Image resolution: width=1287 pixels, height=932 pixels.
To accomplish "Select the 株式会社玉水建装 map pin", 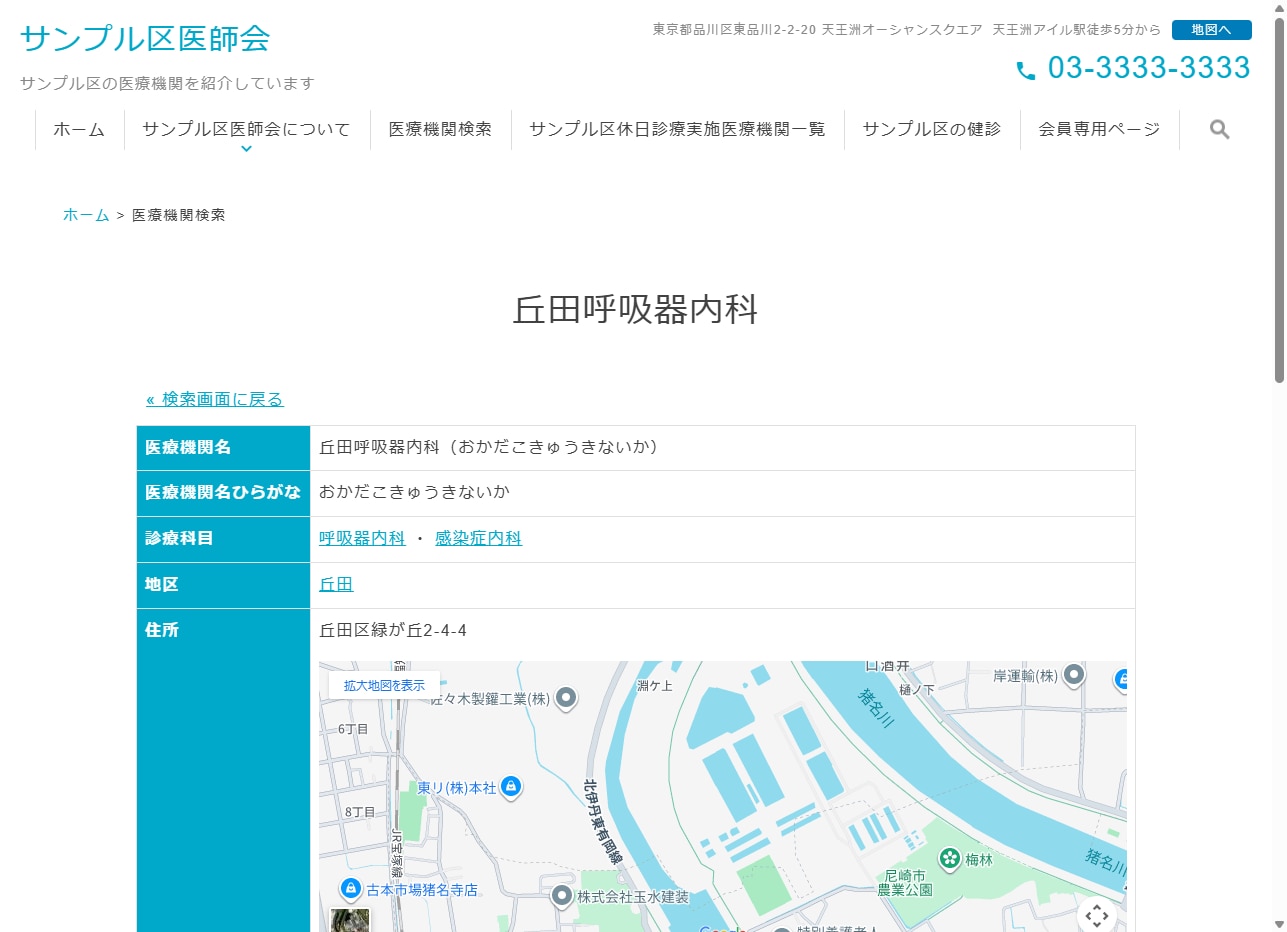I will coord(562,896).
